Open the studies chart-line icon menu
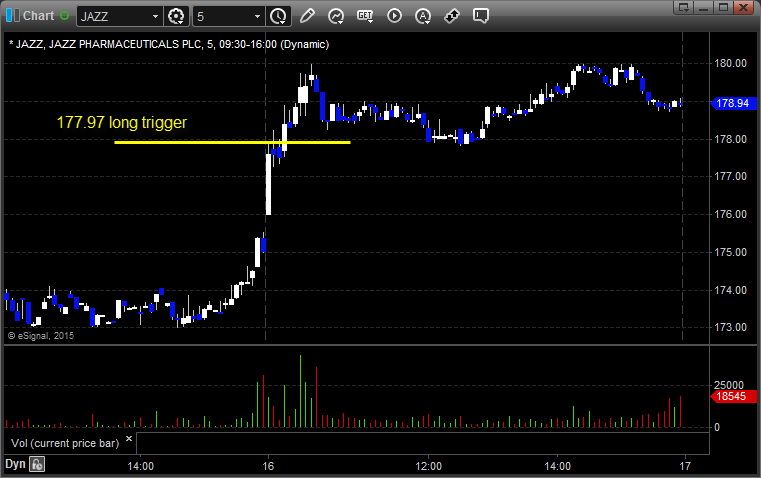 click(336, 16)
